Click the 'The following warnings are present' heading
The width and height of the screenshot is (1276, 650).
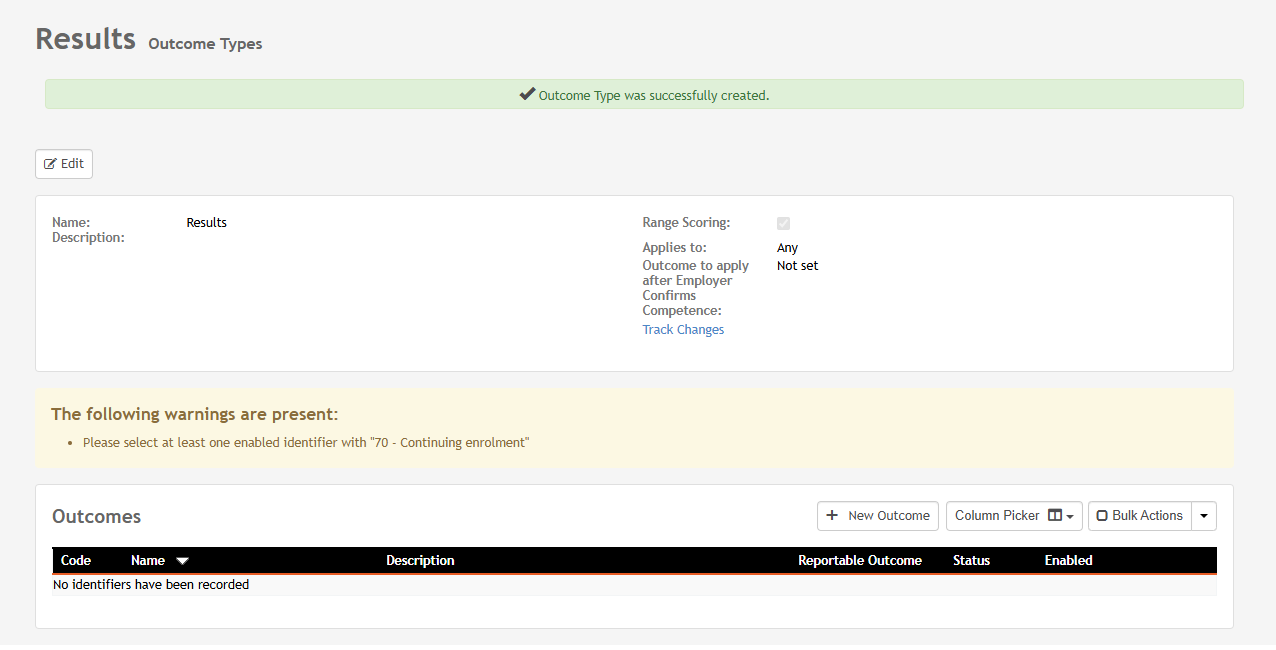(195, 414)
